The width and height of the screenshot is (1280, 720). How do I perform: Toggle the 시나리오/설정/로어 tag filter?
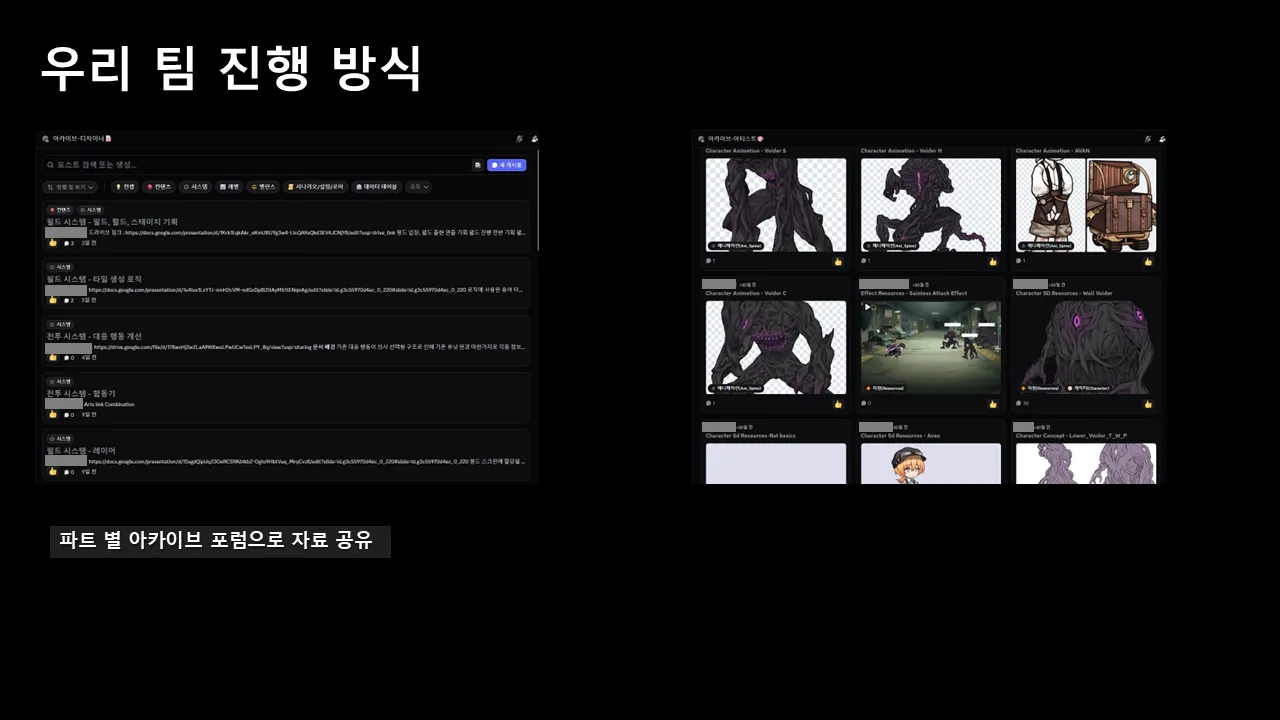tap(315, 187)
